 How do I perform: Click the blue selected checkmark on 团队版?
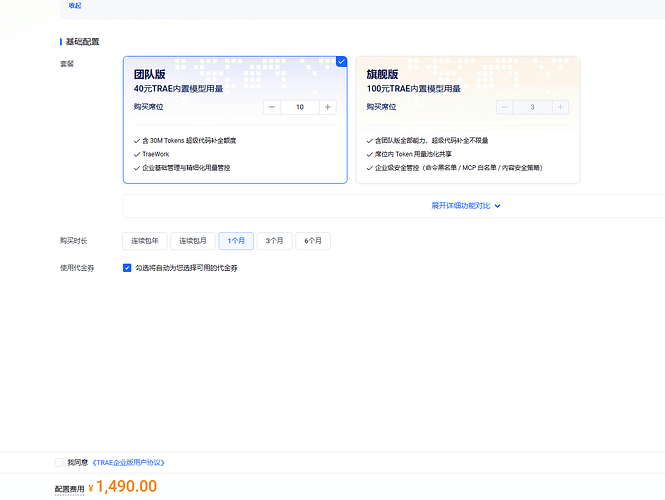(341, 61)
